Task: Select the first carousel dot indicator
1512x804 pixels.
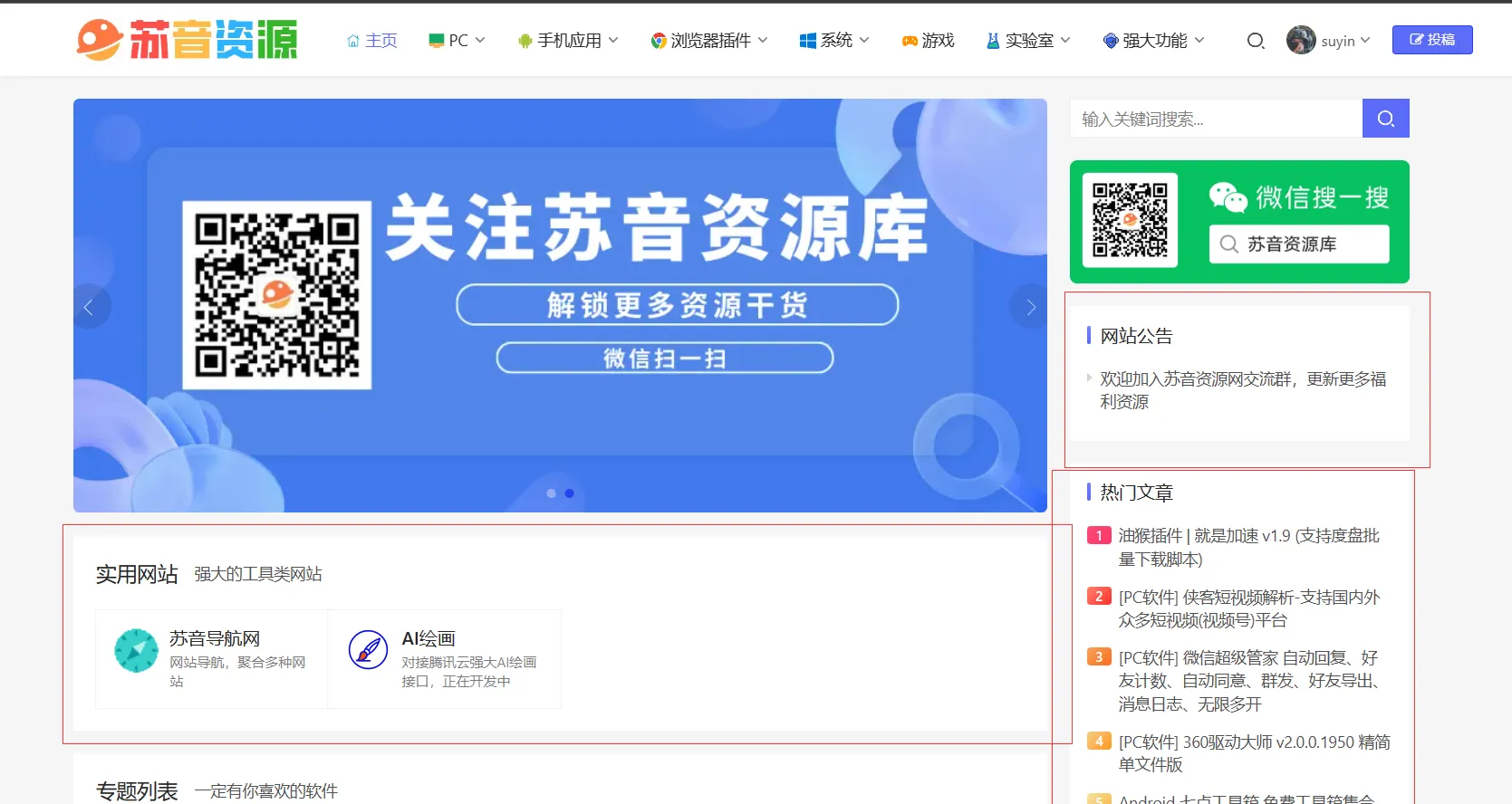Action: pyautogui.click(x=551, y=493)
